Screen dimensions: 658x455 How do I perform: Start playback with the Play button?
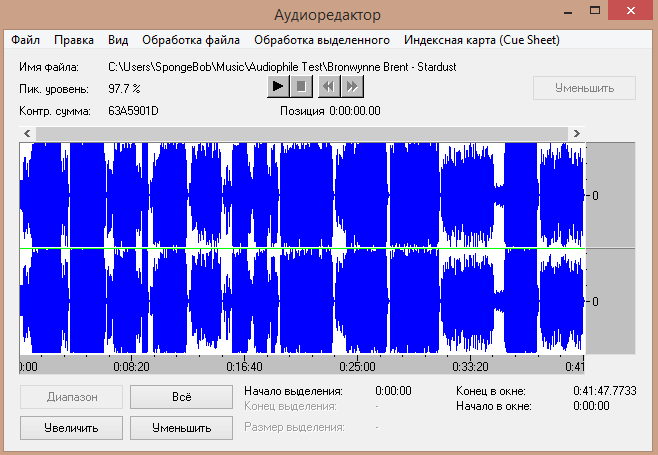tap(278, 86)
